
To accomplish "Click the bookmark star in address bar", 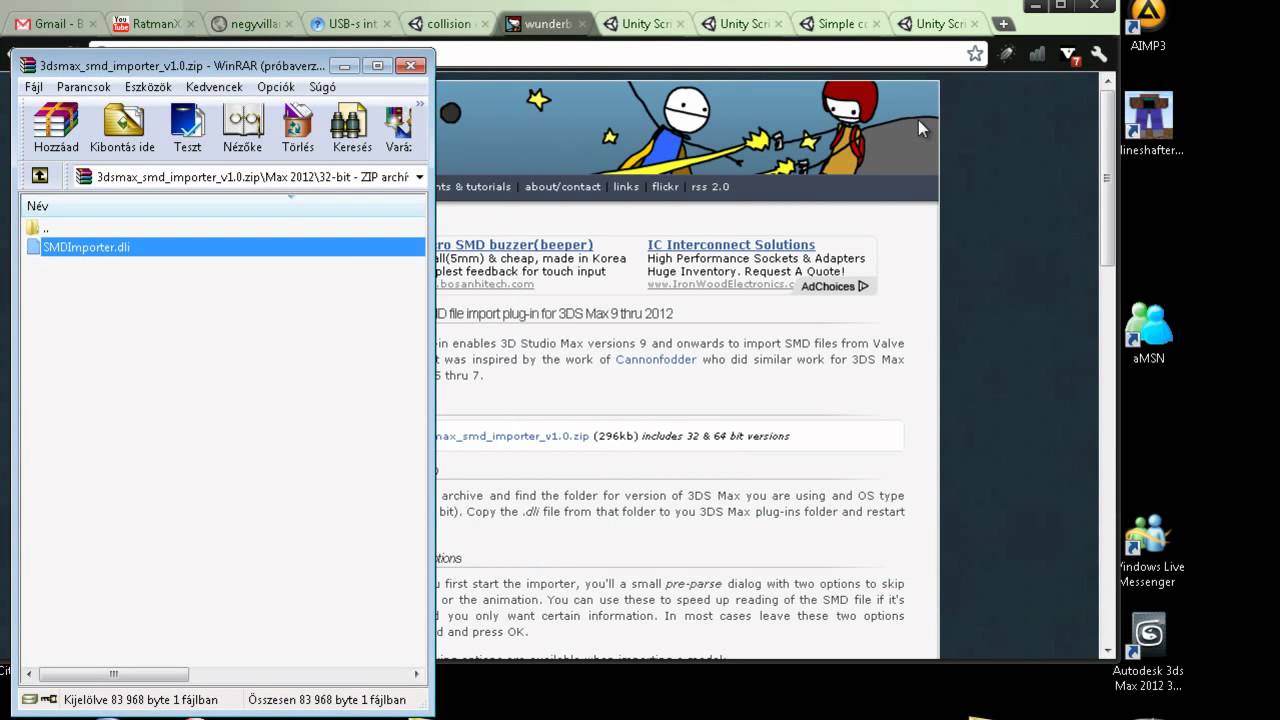I will [975, 54].
